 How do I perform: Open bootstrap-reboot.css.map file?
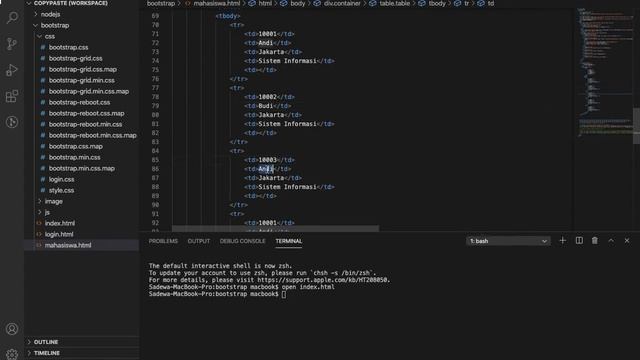(x=86, y=113)
